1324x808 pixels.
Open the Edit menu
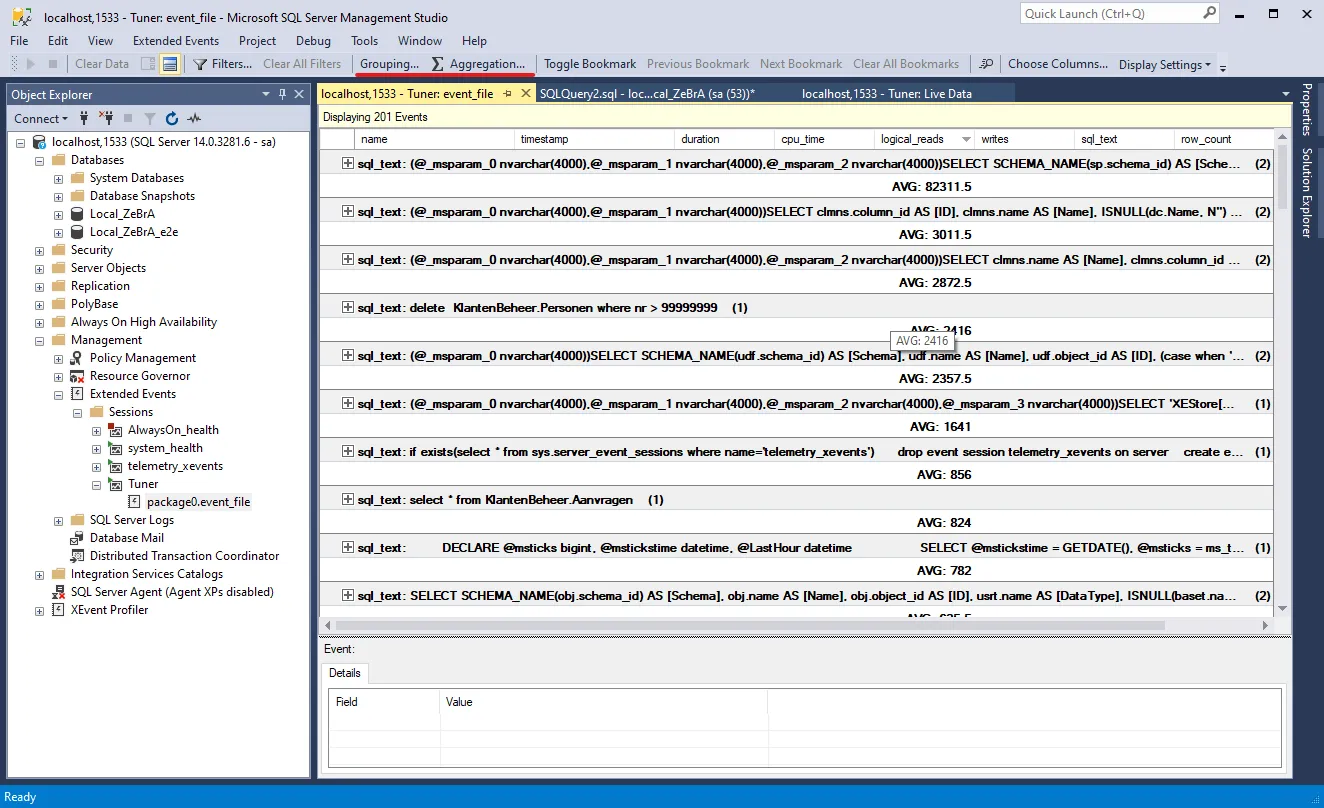click(x=58, y=41)
